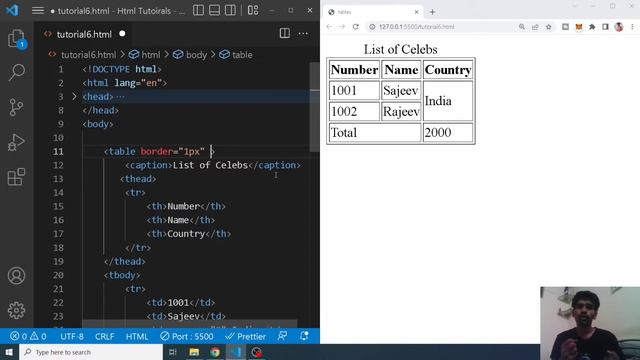Viewport: 640px width, 360px height.
Task: Go forward in the Chrome browser
Action: pyautogui.click(x=342, y=27)
